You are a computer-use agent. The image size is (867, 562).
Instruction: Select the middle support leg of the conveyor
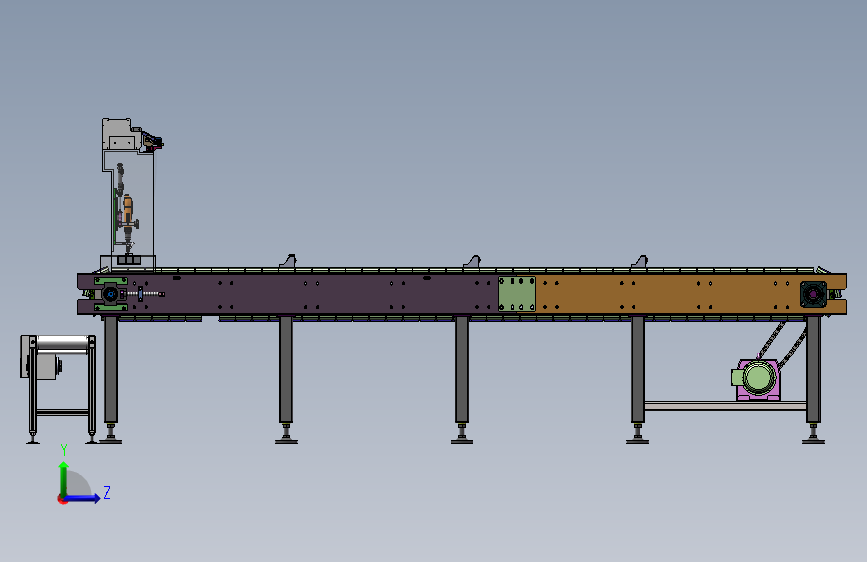click(x=462, y=370)
